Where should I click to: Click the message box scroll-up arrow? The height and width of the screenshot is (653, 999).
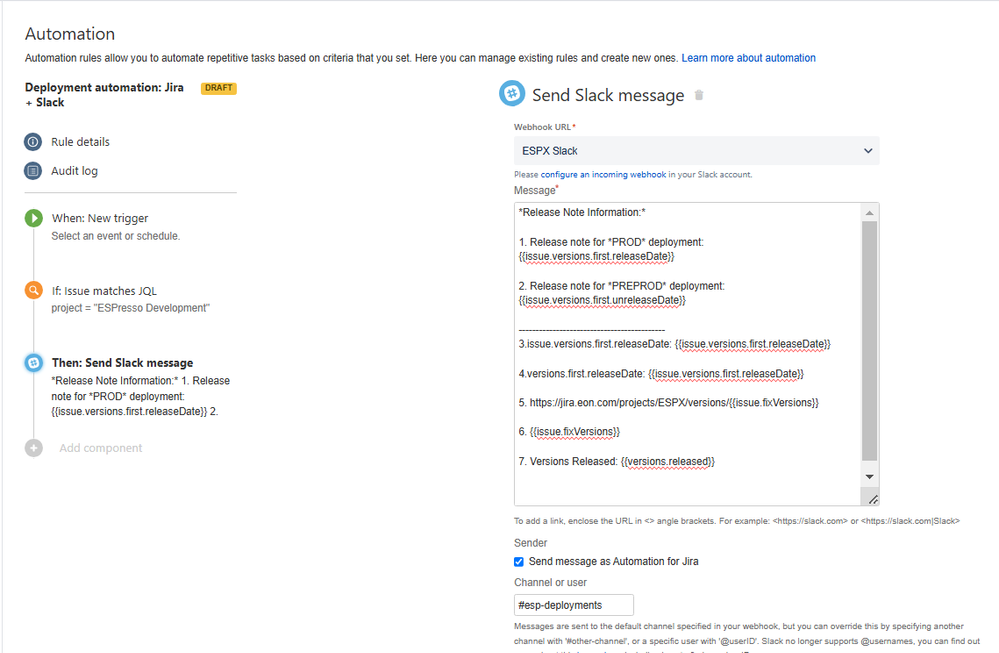(870, 213)
